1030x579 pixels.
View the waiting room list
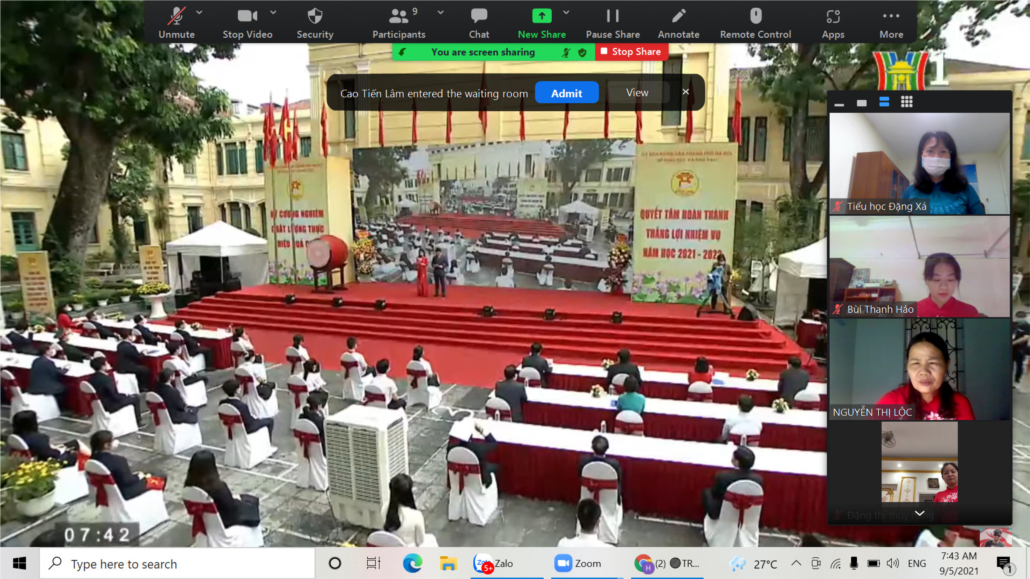click(637, 93)
